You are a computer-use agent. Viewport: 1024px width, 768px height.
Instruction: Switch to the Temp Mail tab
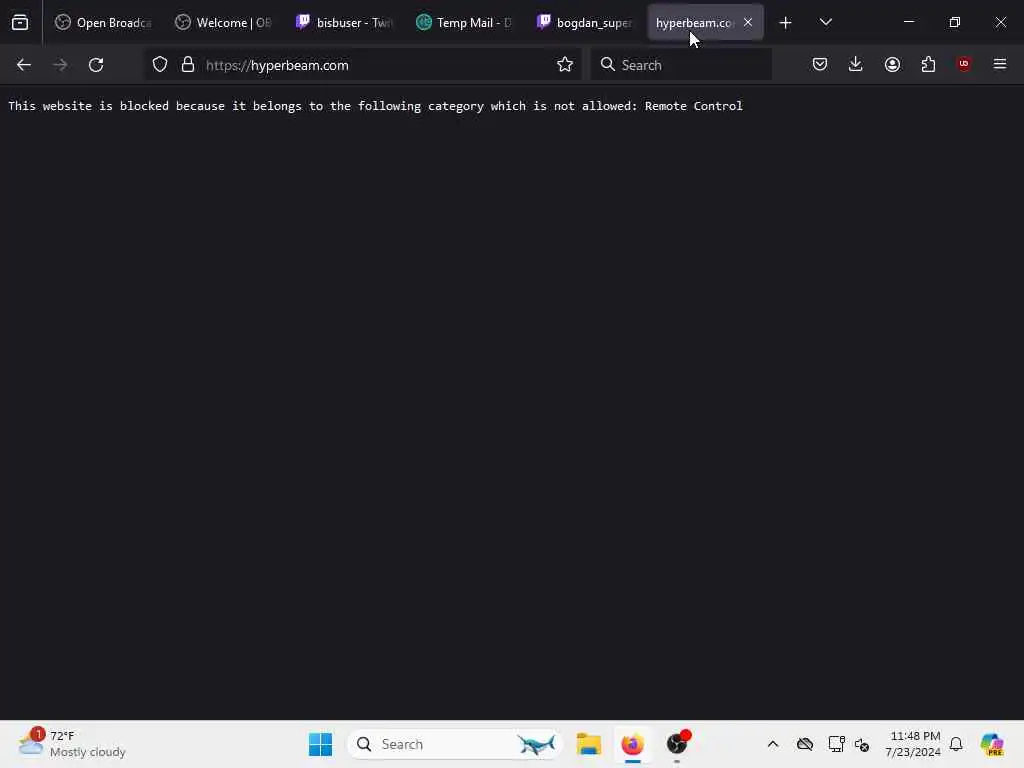[x=464, y=23]
